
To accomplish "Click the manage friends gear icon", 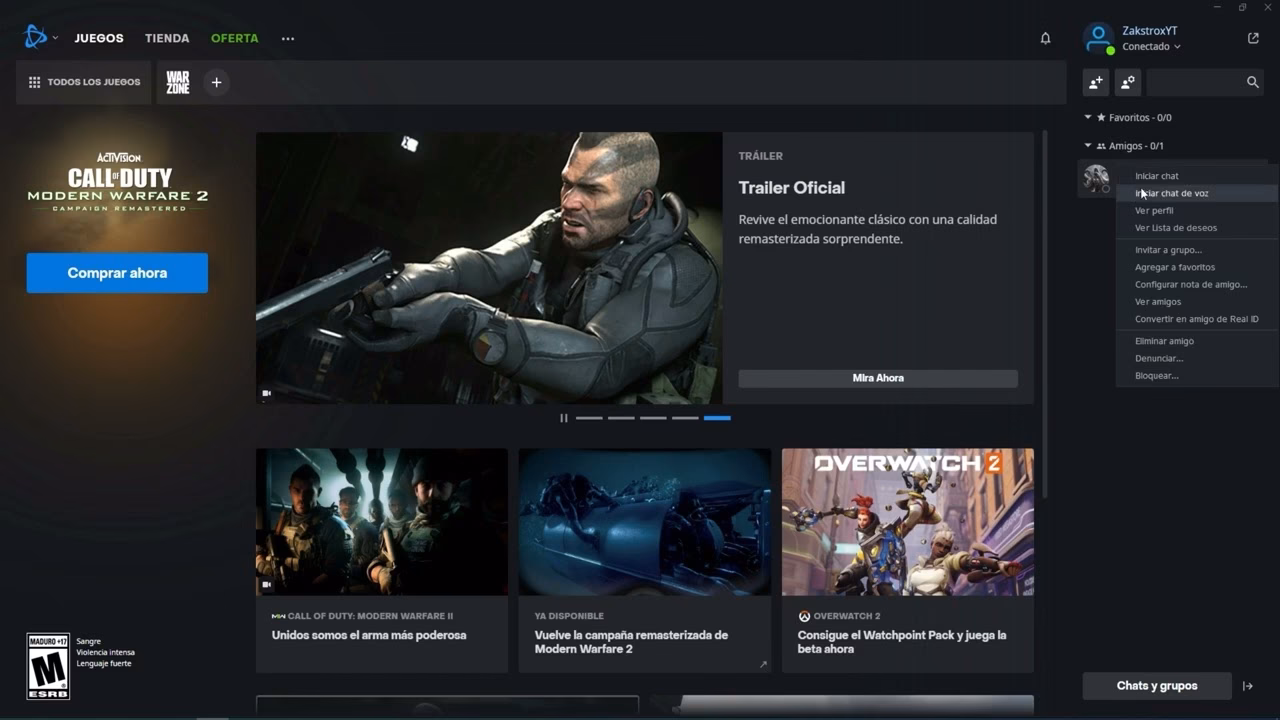I will pyautogui.click(x=1128, y=82).
